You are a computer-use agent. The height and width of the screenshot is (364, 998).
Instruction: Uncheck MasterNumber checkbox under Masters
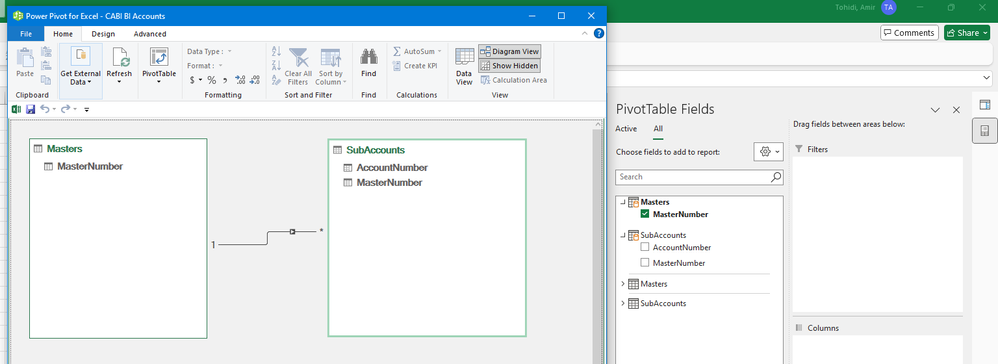(x=646, y=214)
